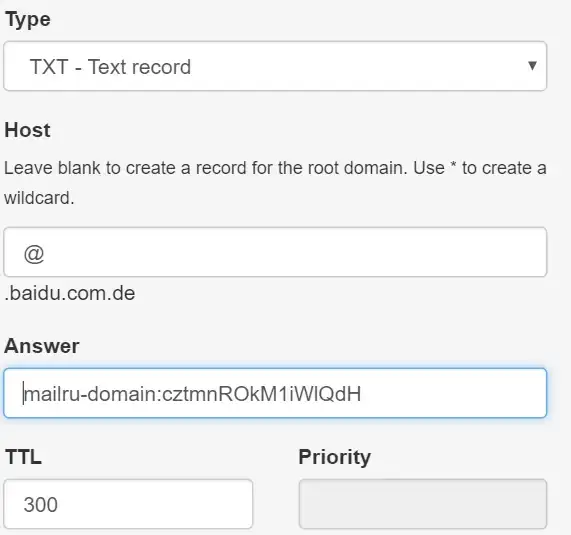The image size is (571, 535).
Task: Click the Host label
Action: click(27, 130)
